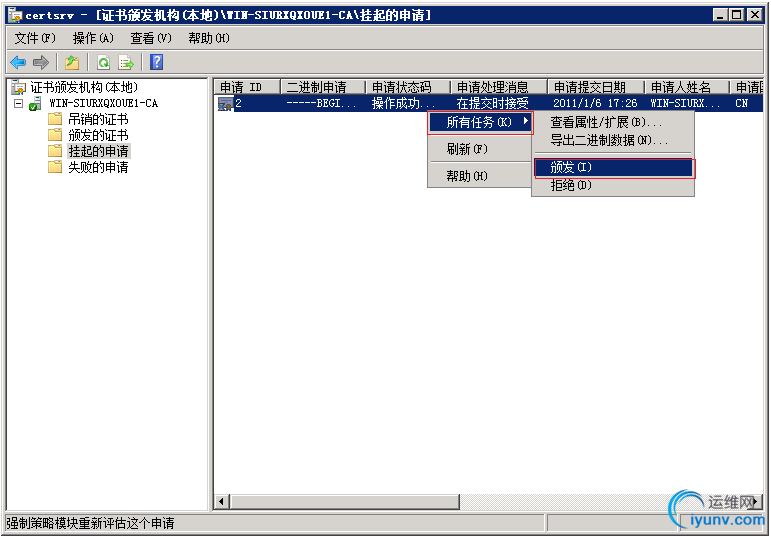771x536 pixels.
Task: Open the 帮助(H) menu in the menu bar
Action: 209,38
